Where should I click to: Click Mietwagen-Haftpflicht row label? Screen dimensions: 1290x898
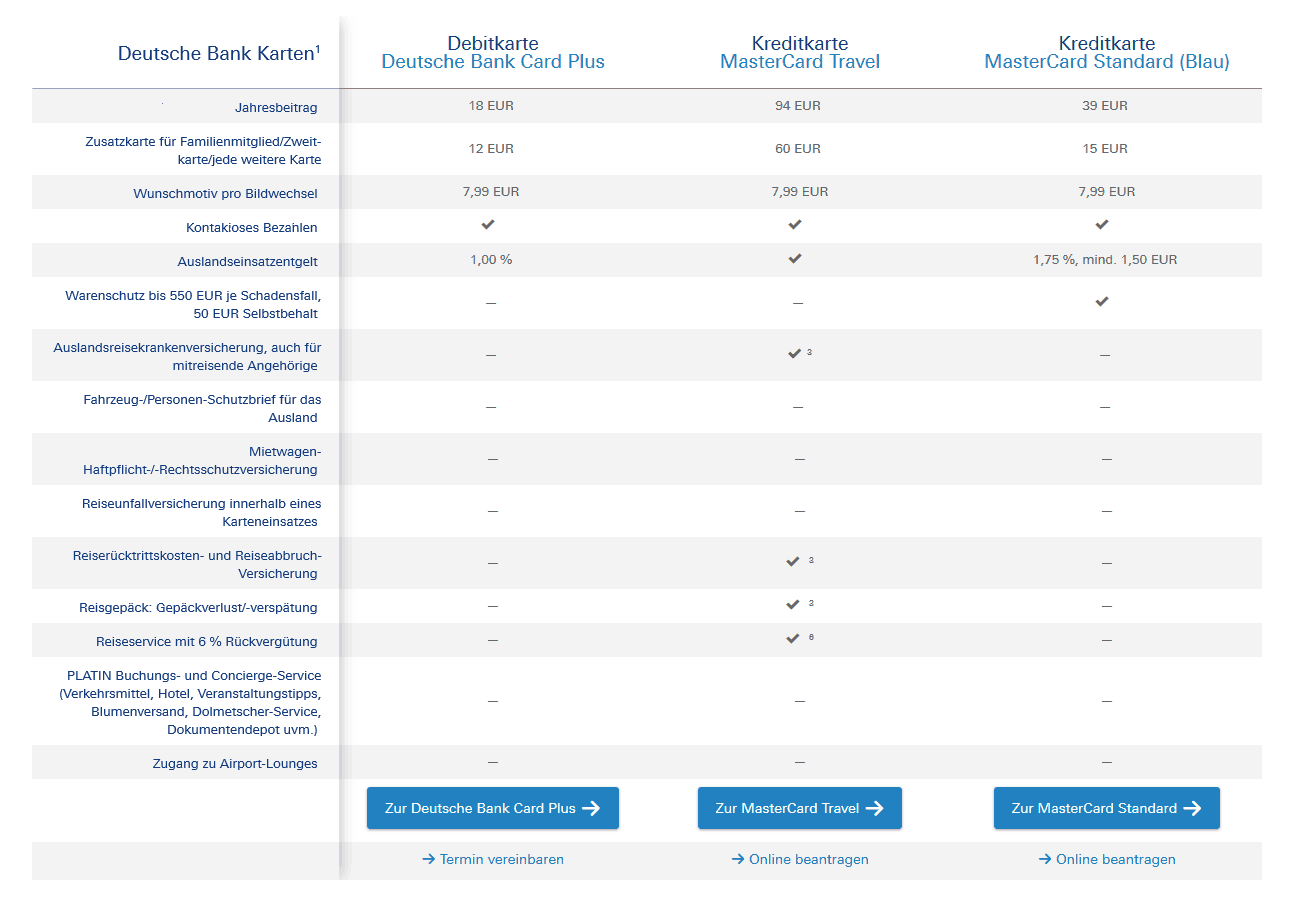(202, 461)
